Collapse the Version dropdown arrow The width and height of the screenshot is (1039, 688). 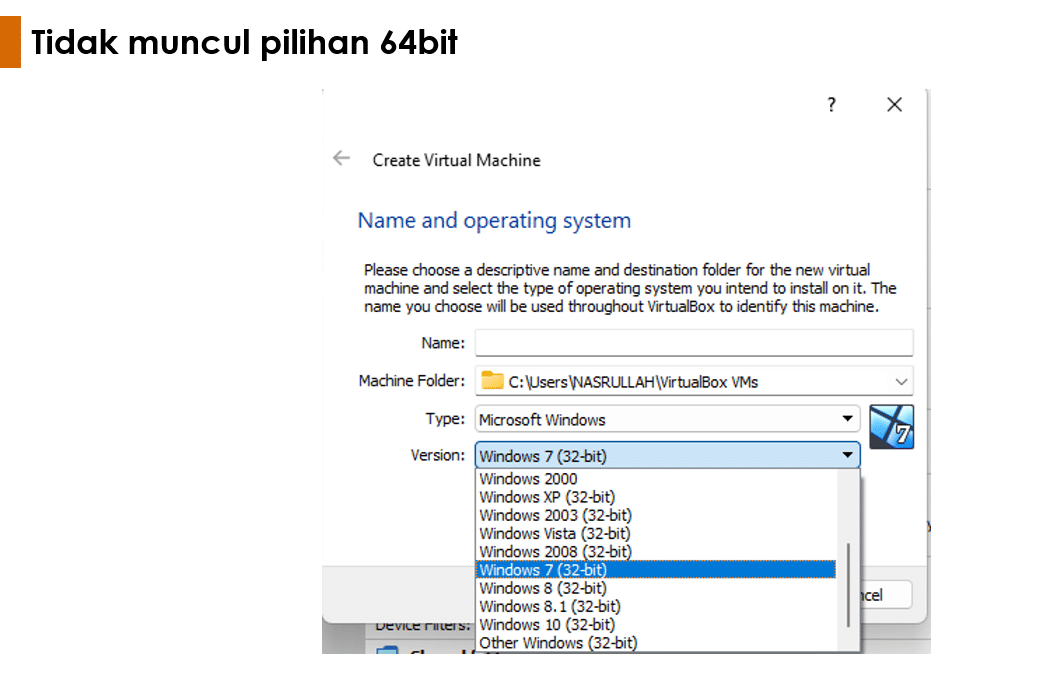pyautogui.click(x=848, y=455)
